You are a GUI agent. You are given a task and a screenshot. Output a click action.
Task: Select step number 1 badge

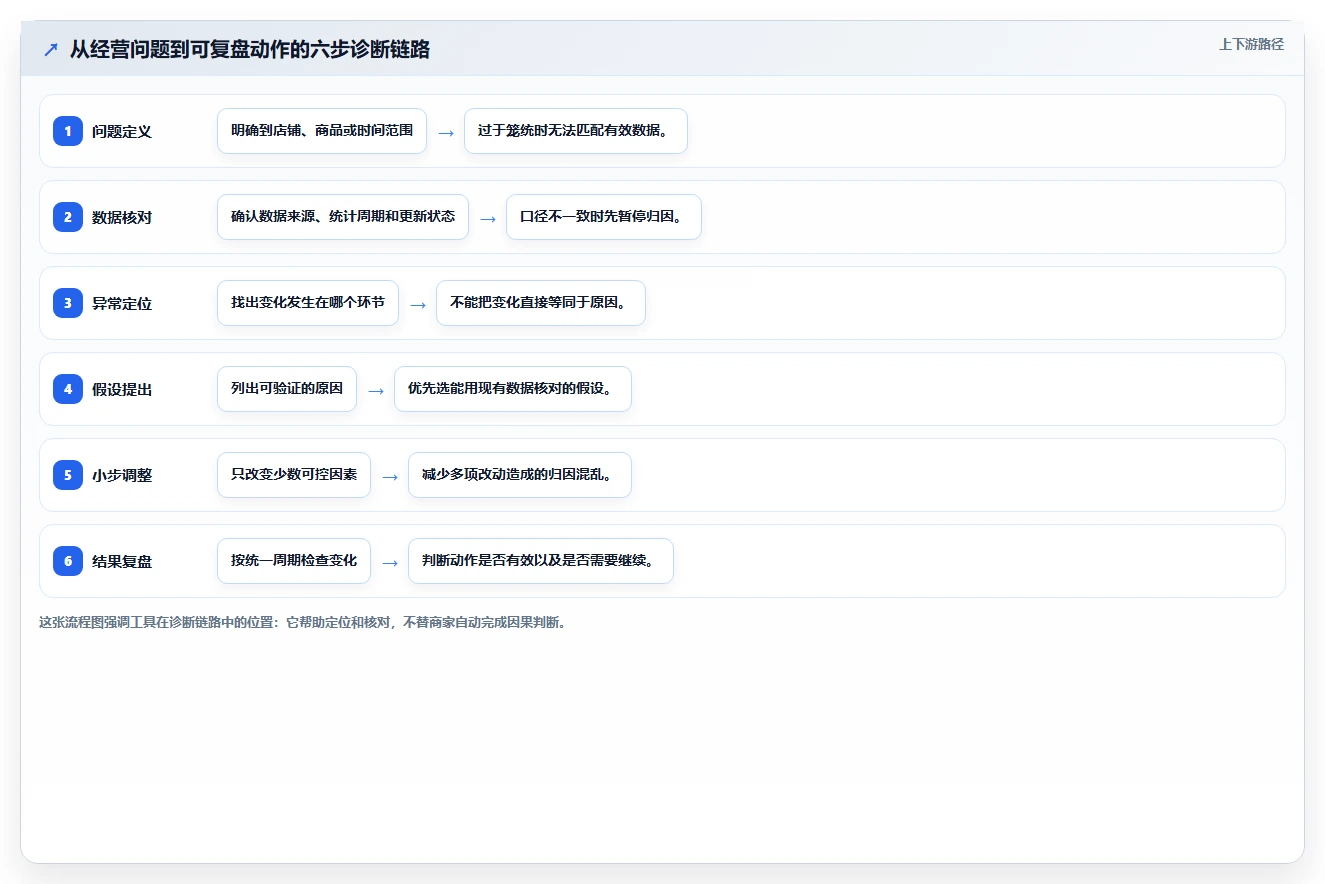tap(68, 131)
